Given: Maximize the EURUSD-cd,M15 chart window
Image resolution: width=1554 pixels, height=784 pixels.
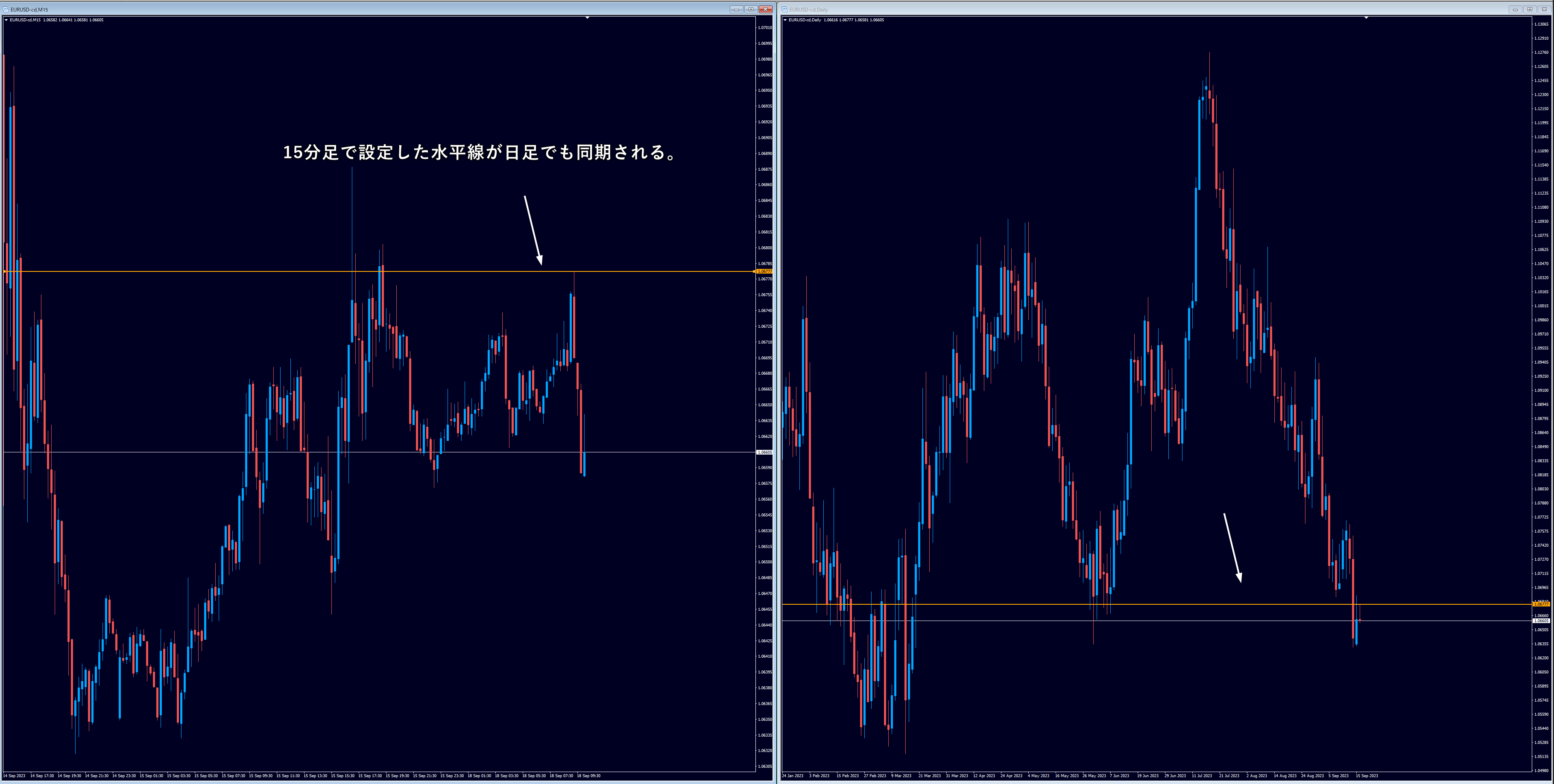Looking at the screenshot, I should coord(750,10).
